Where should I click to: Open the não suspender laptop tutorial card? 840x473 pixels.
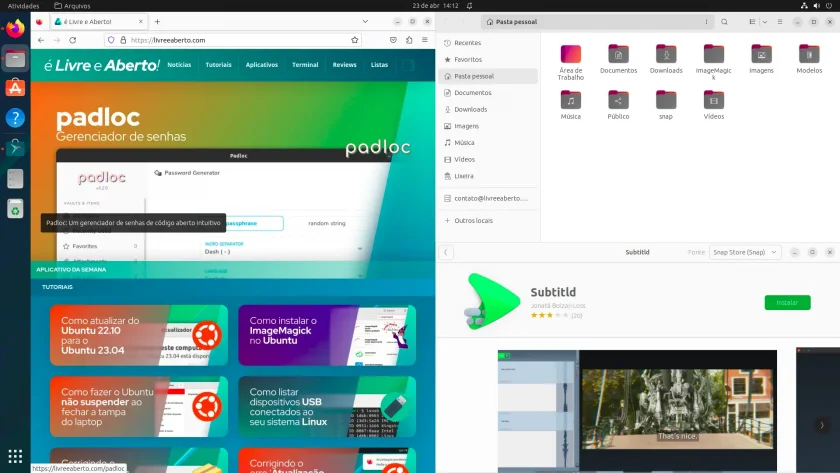(139, 407)
